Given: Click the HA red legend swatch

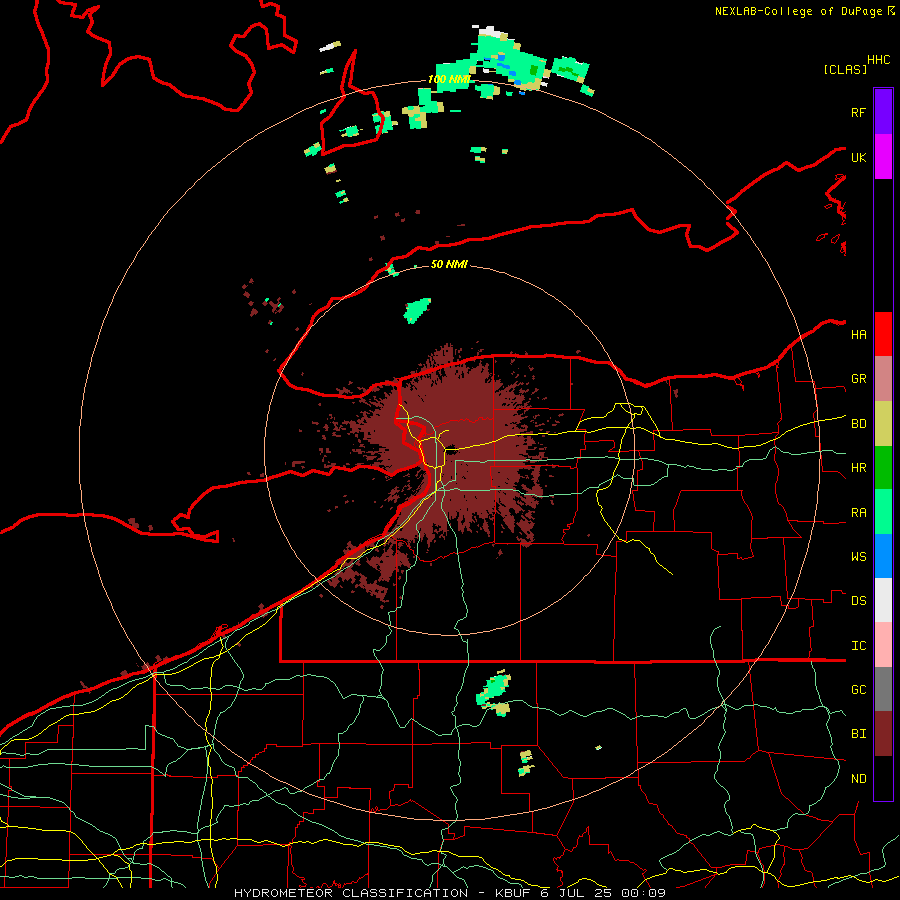Looking at the screenshot, I should tap(883, 334).
